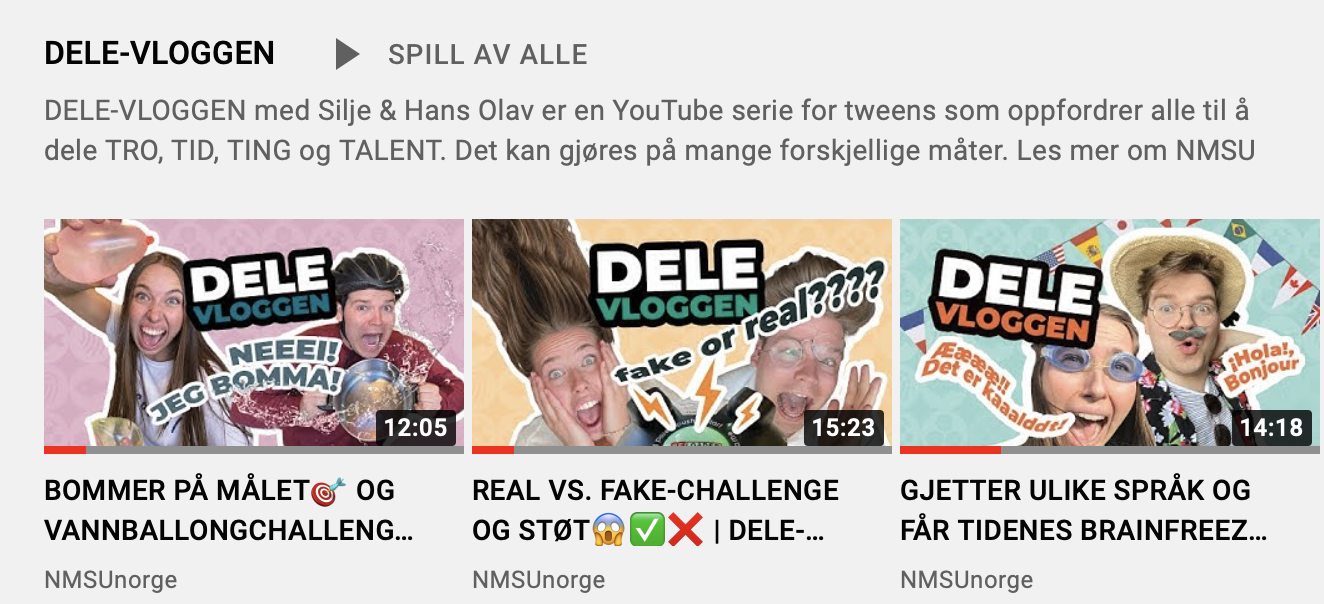Click red progress bar on third video
Image resolution: width=1324 pixels, height=604 pixels.
click(950, 450)
